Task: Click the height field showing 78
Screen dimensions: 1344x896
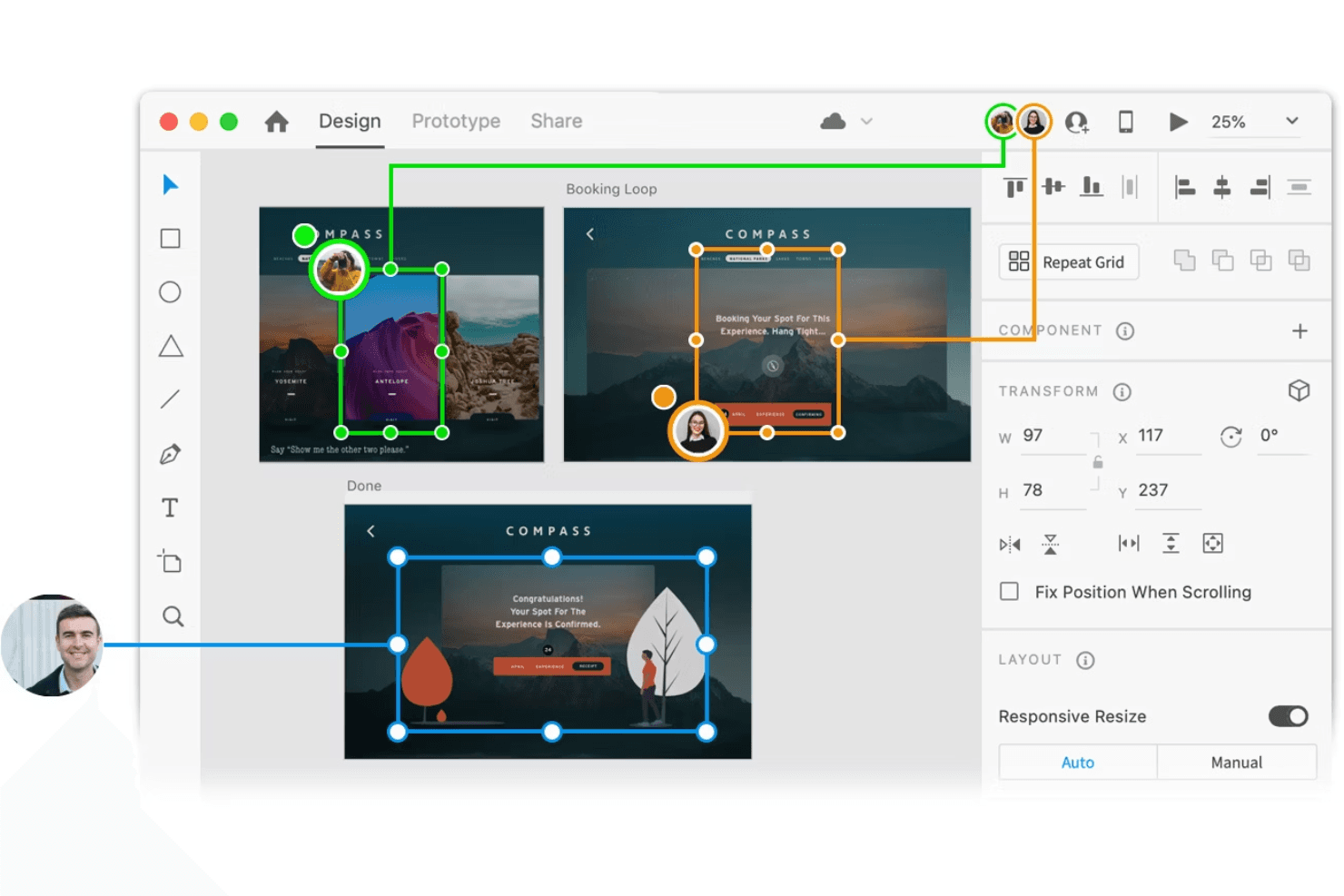Action: click(1053, 491)
